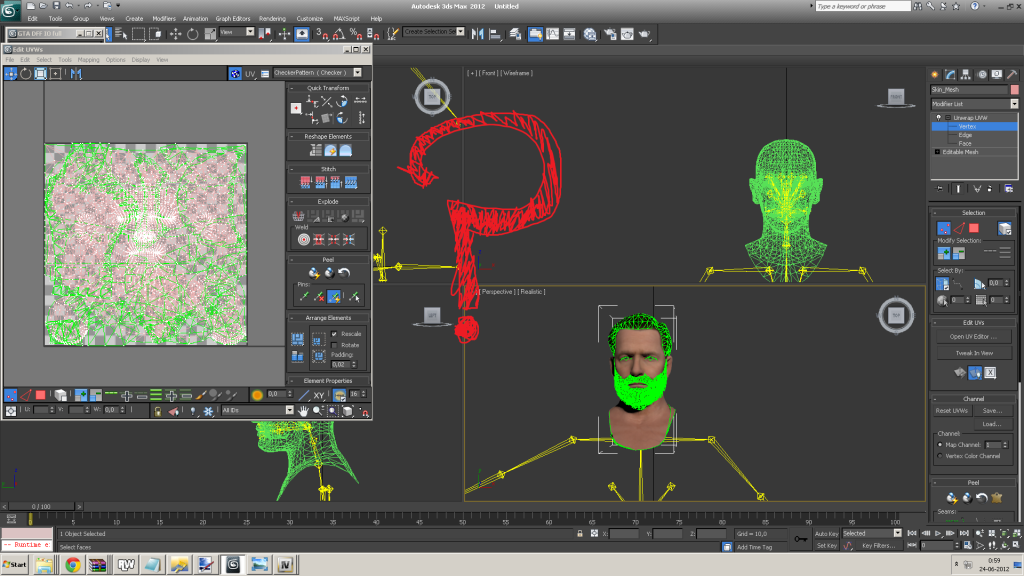Screen dimensions: 1024x576
Task: Open Tools menu in Edit UVWs window
Action: click(x=65, y=60)
